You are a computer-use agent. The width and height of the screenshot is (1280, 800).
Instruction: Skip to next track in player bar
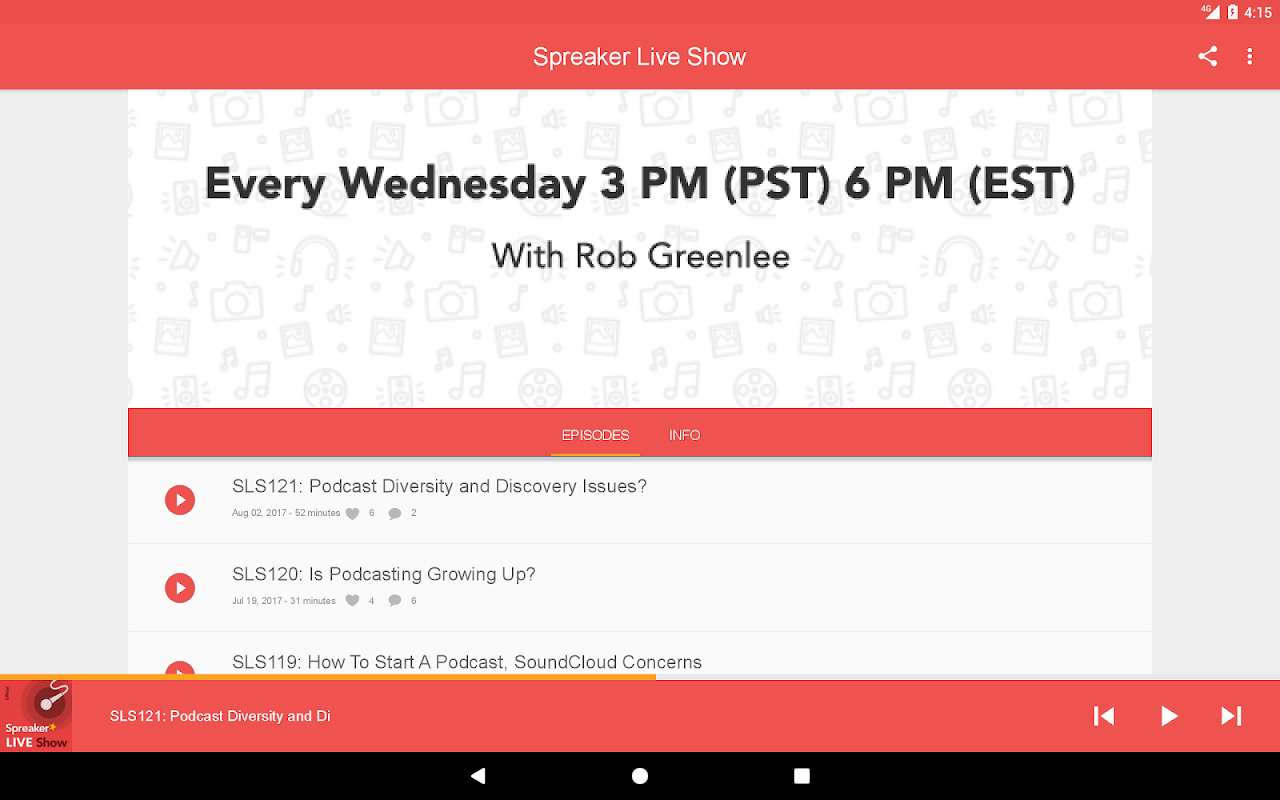[x=1231, y=716]
